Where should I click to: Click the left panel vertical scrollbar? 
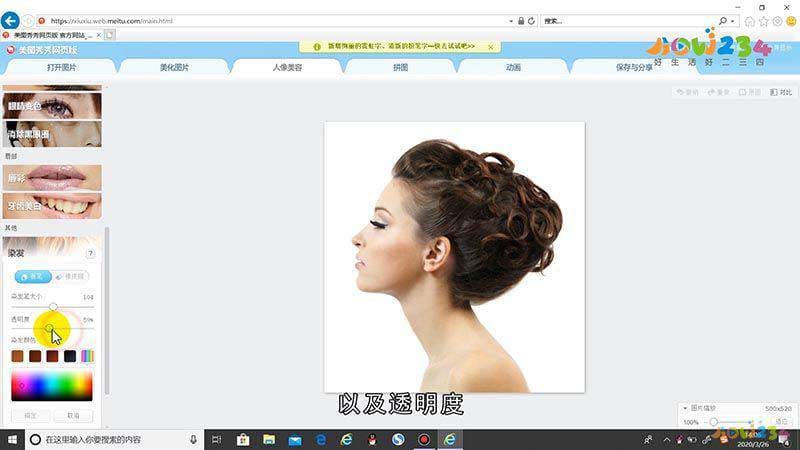(x=107, y=311)
